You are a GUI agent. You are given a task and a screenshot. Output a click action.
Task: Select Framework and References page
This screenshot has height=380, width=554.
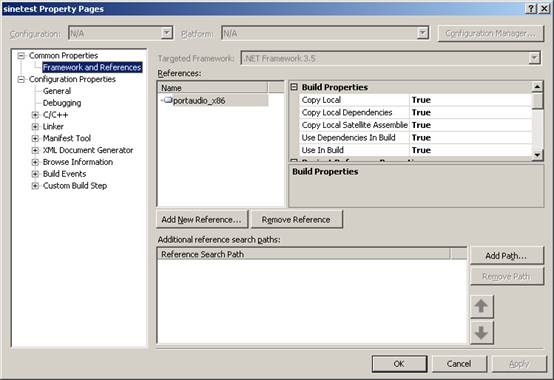point(92,67)
